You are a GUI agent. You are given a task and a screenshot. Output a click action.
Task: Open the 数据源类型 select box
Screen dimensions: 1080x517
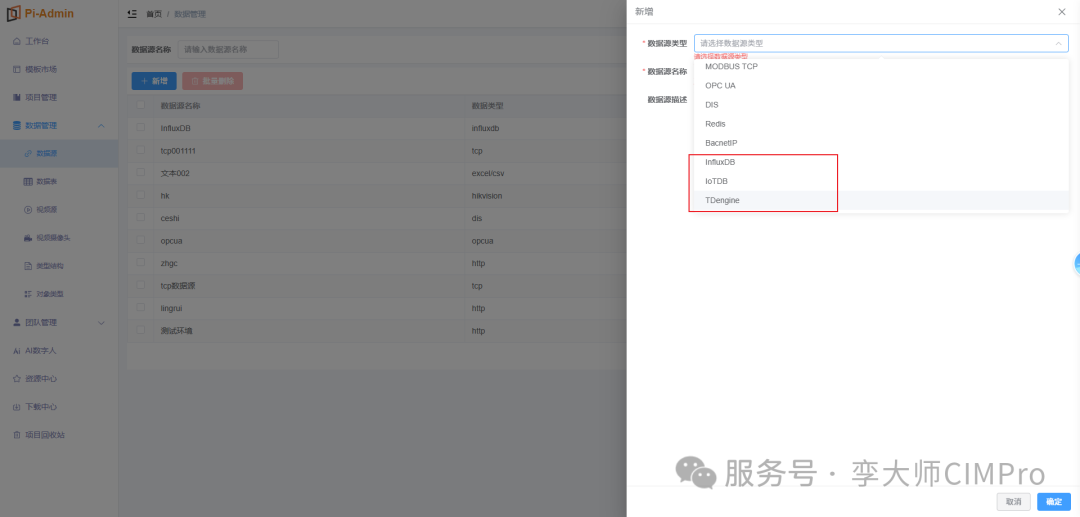pos(881,43)
